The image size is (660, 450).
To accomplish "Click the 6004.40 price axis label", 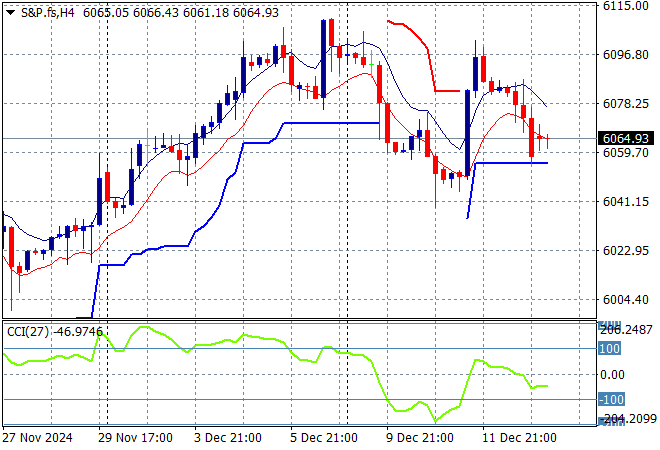I will [625, 300].
